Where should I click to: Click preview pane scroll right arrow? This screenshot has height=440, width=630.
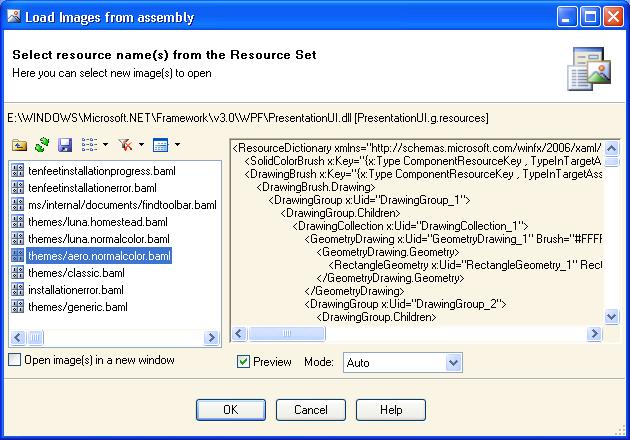pos(594,333)
